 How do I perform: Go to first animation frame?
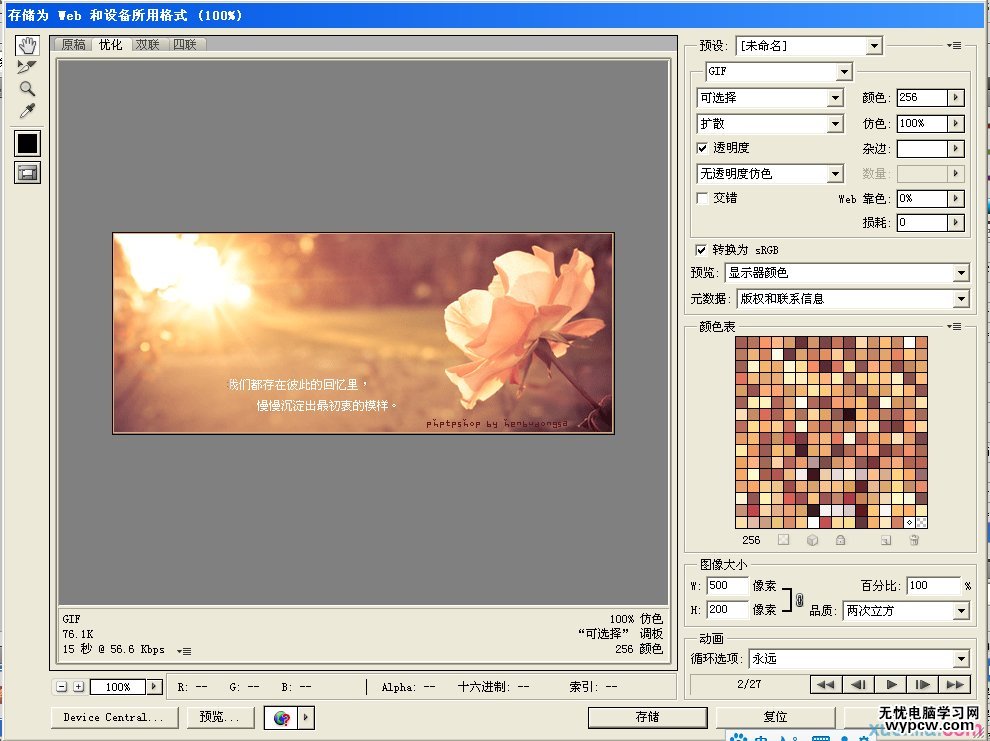coord(826,684)
